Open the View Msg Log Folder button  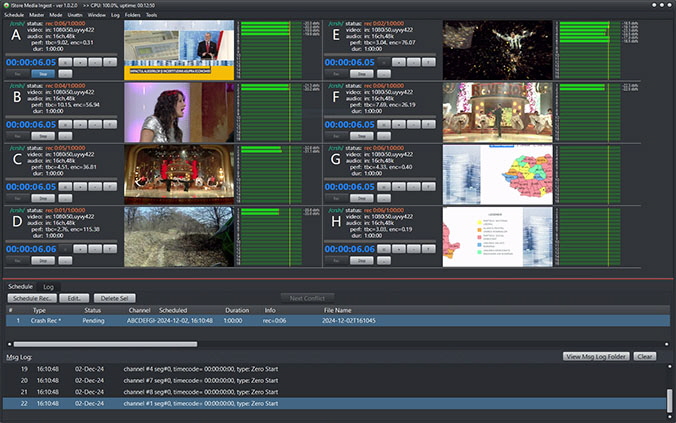[596, 357]
